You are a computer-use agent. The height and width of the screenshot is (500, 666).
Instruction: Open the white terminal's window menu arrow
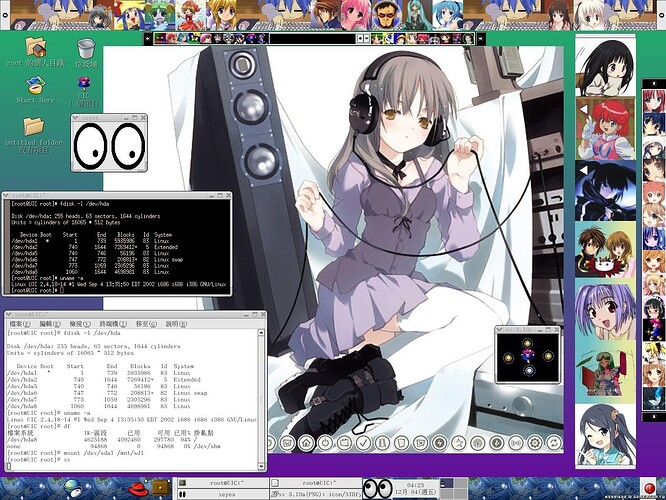click(x=8, y=314)
